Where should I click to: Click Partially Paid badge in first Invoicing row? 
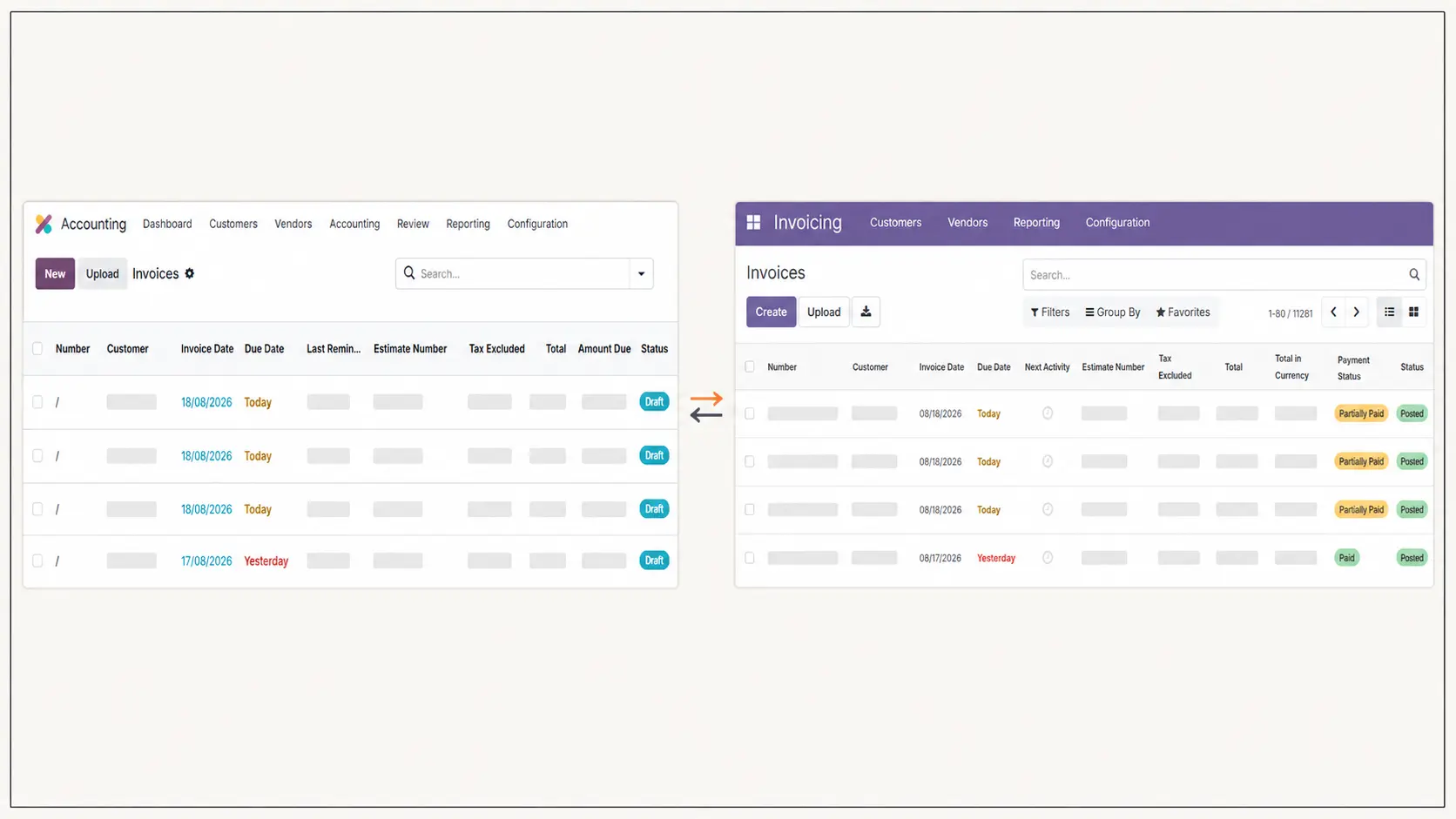1361,413
